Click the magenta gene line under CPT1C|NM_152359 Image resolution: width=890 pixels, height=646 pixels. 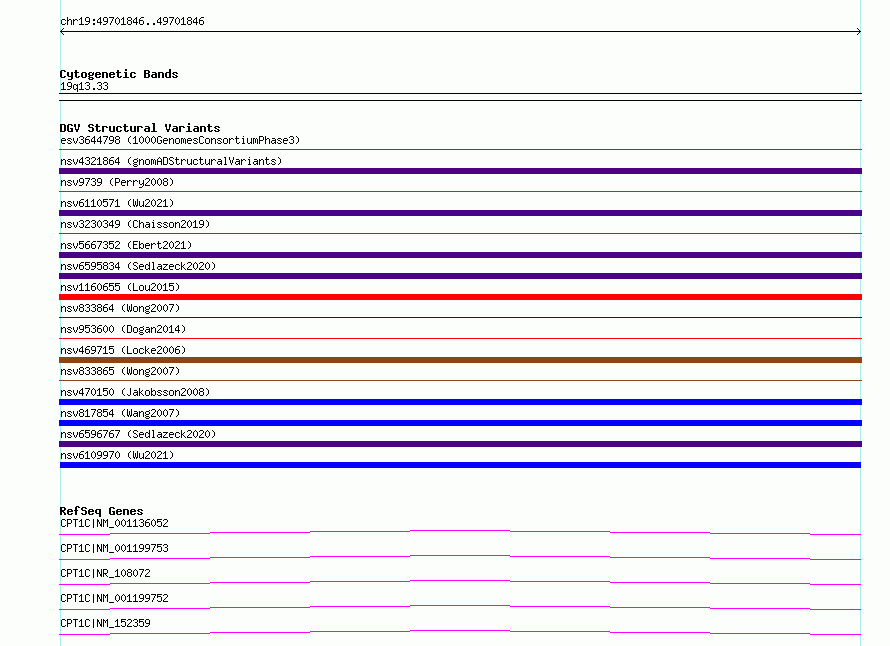460,632
